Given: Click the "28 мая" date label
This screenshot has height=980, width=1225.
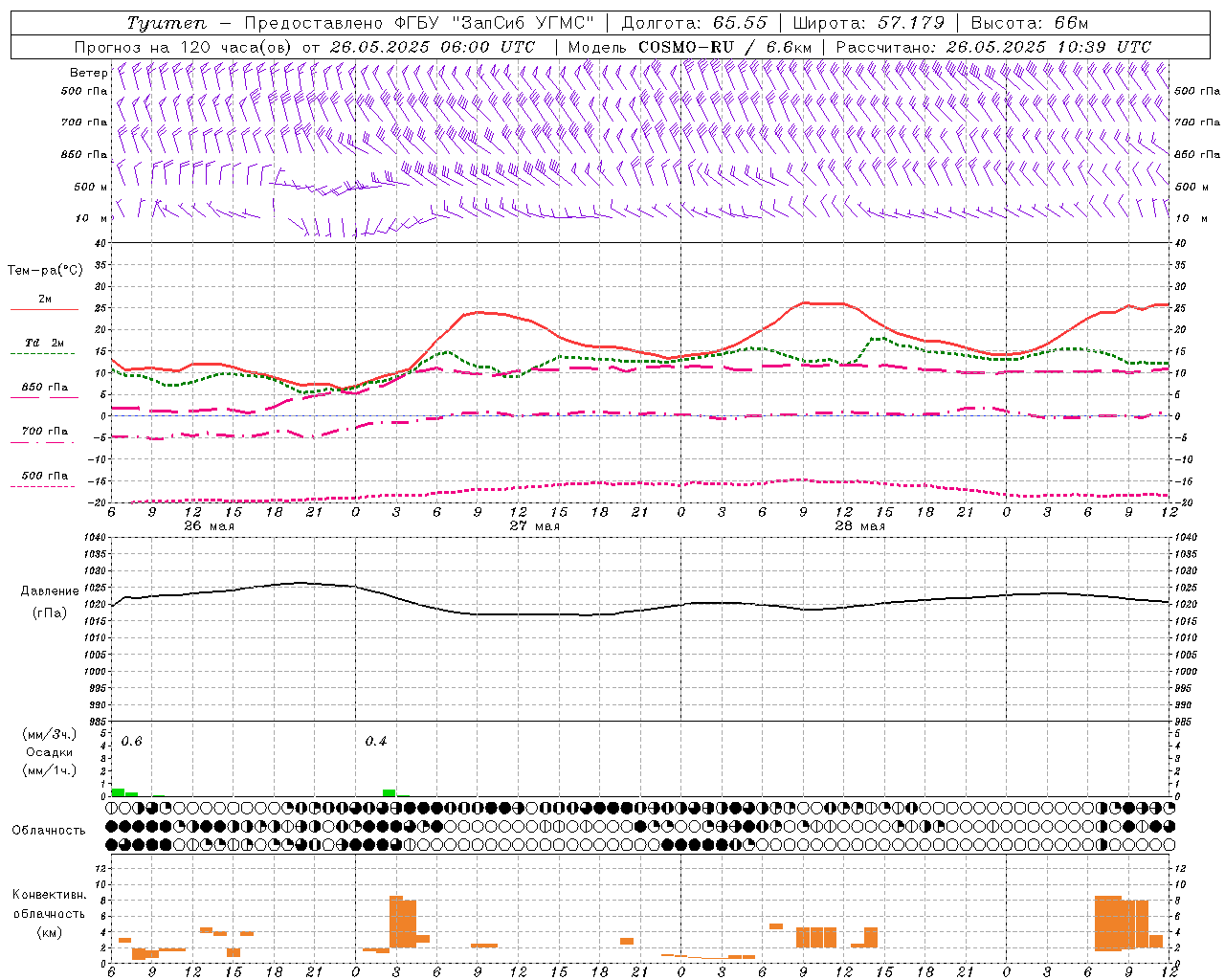Looking at the screenshot, I should pos(860,525).
